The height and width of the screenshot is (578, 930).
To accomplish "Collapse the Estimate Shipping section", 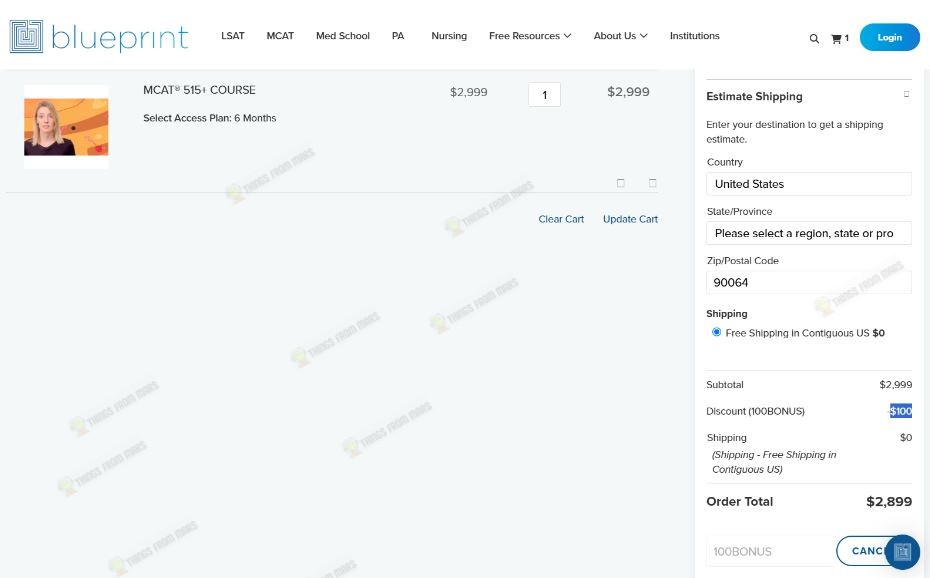I will (906, 94).
